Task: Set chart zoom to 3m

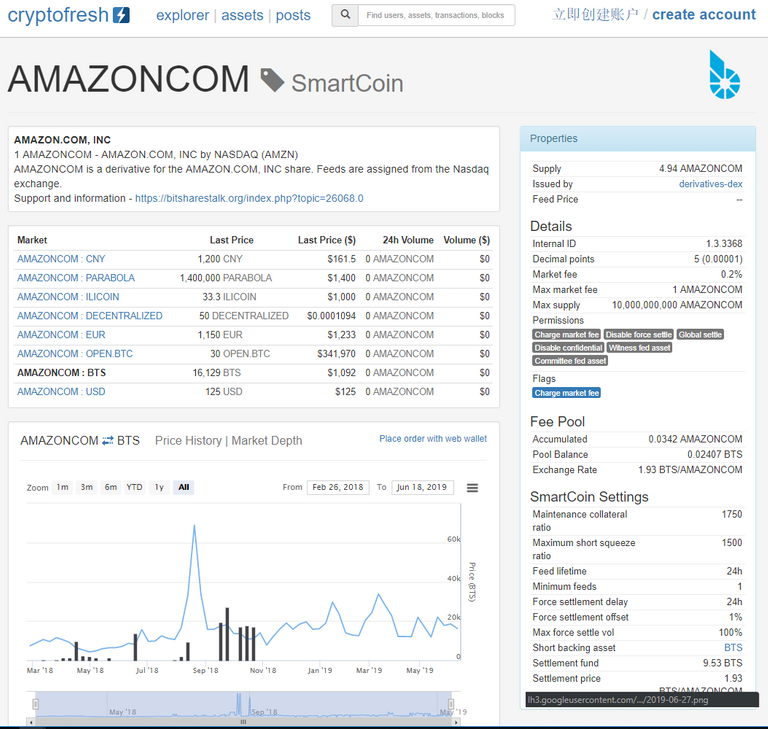Action: 87,487
